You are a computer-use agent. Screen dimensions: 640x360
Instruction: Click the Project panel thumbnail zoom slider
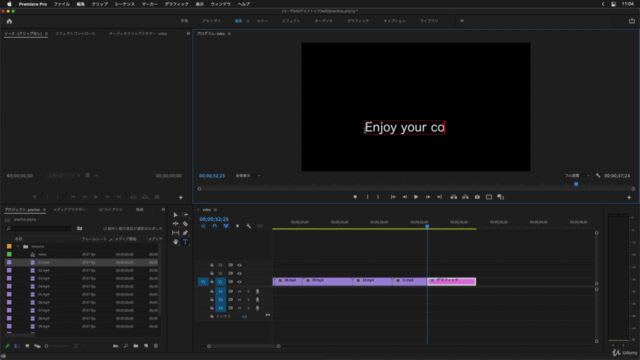(56, 346)
